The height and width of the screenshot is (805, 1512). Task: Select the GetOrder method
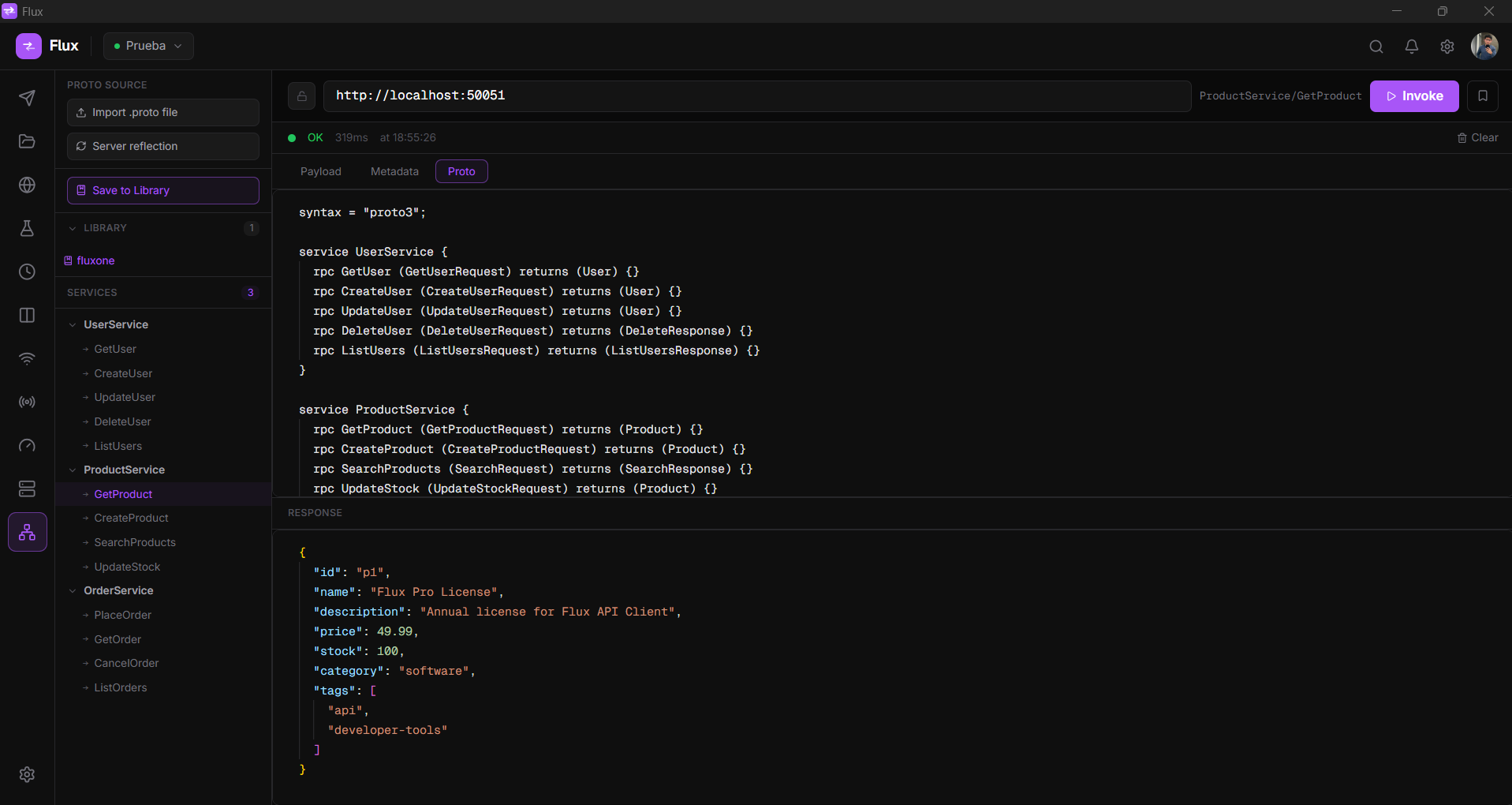point(118,639)
